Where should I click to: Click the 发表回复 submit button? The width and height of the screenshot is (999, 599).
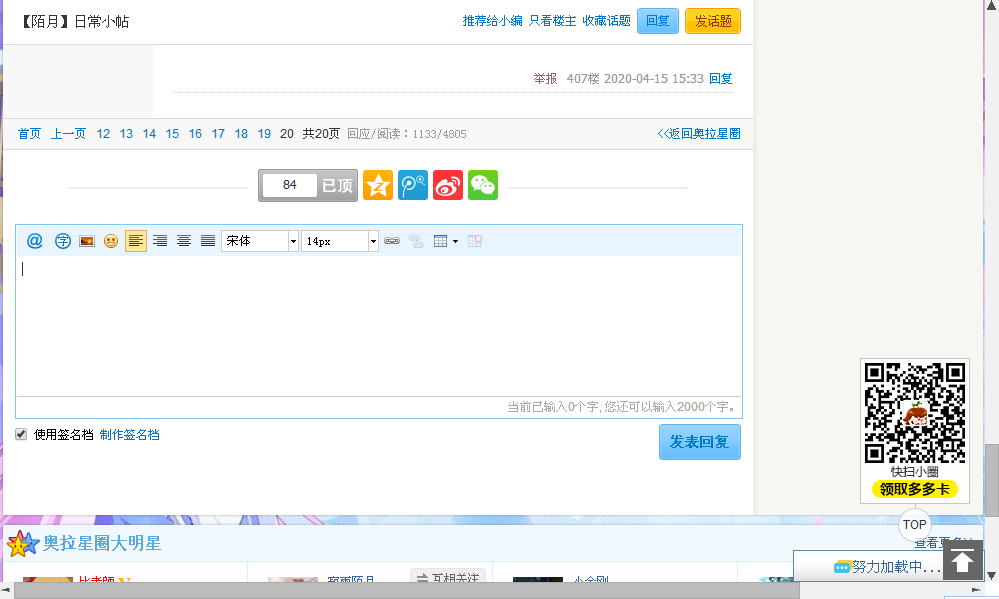coord(699,442)
